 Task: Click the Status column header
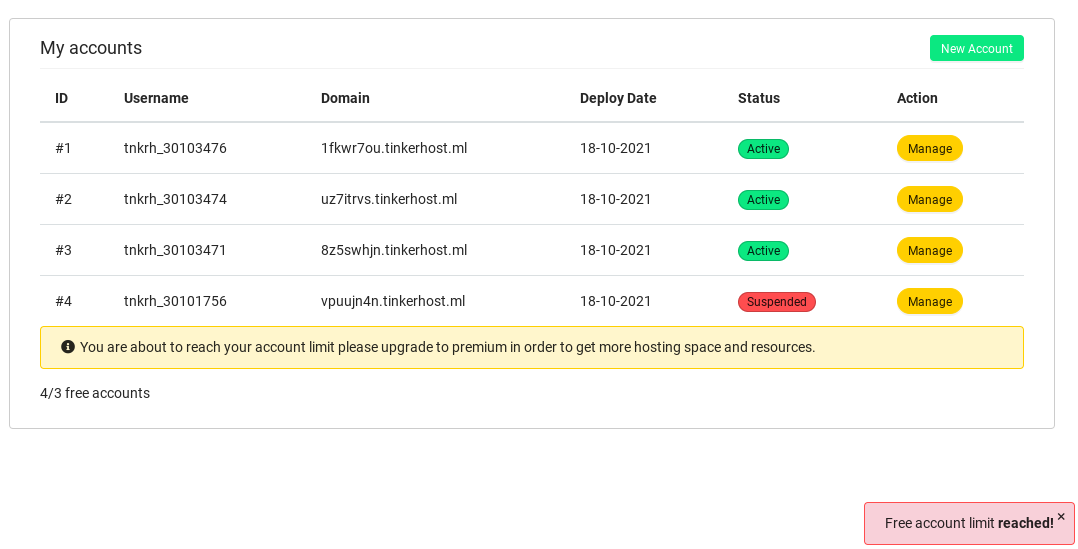[759, 98]
